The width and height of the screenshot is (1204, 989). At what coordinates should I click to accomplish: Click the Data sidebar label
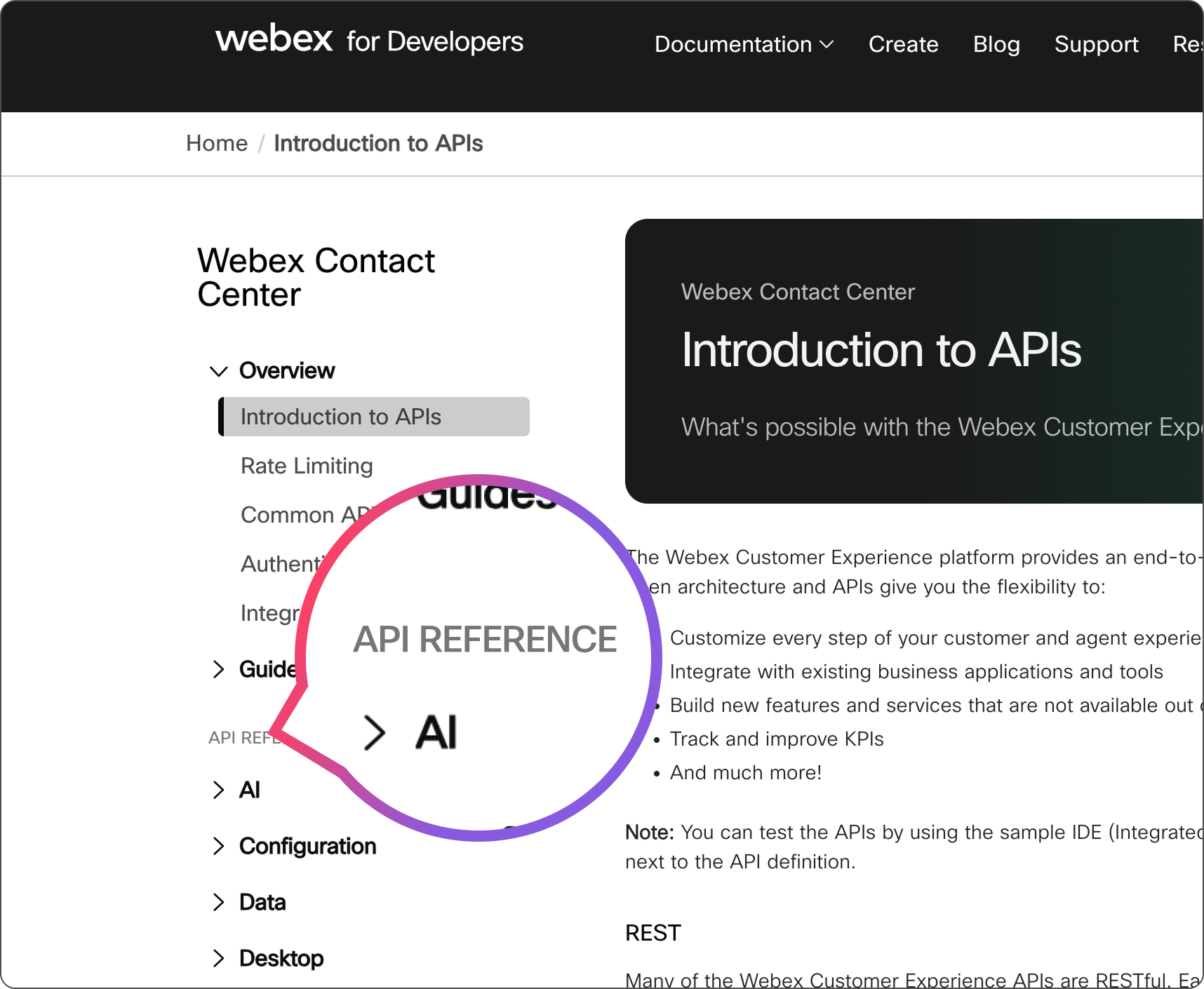tap(262, 902)
